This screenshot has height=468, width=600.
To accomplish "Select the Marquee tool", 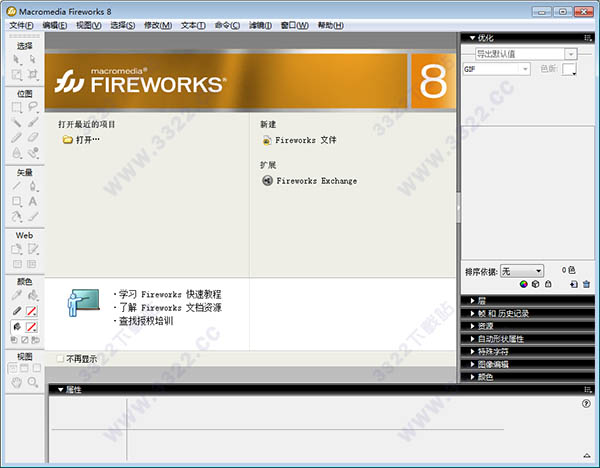I will 16,107.
